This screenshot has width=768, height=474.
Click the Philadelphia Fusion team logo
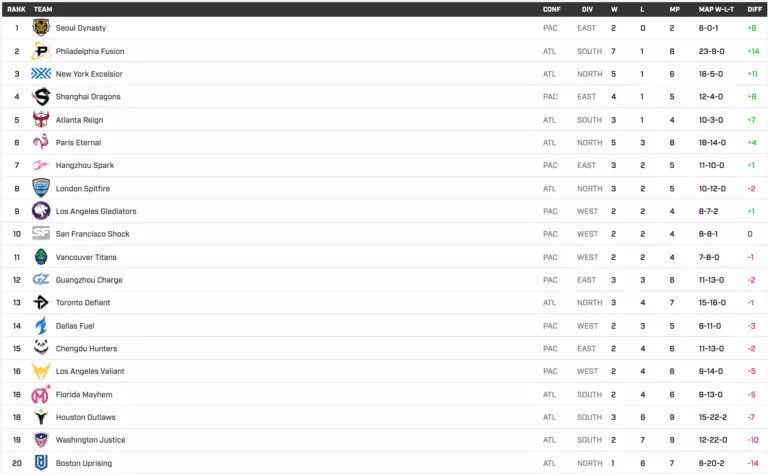[x=41, y=51]
